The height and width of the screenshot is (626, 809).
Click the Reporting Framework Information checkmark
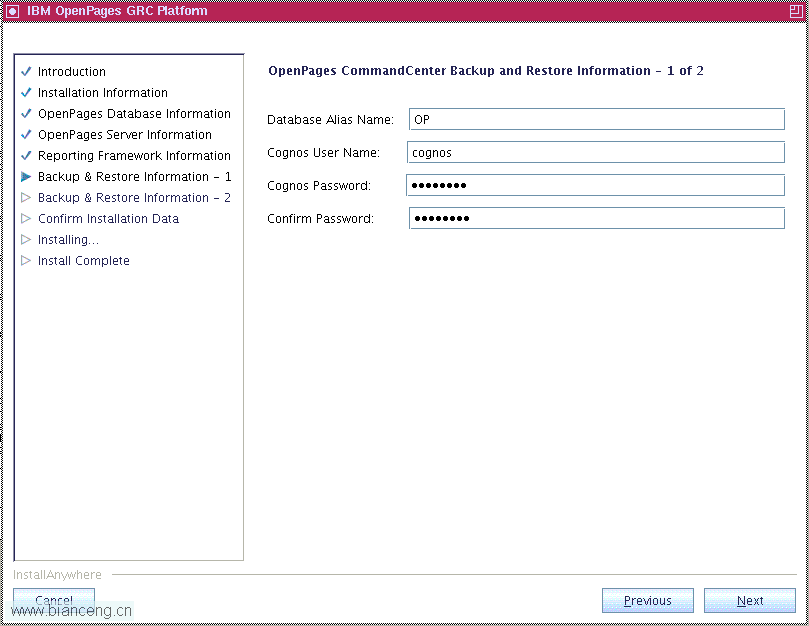(26, 155)
